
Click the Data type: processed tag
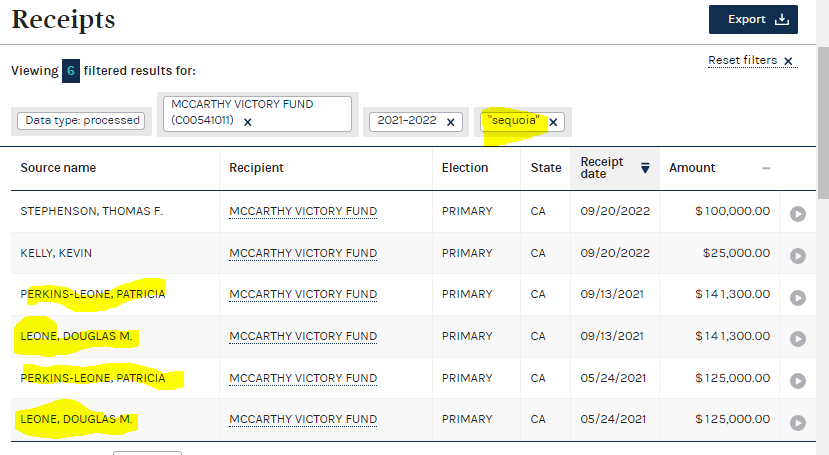click(81, 120)
